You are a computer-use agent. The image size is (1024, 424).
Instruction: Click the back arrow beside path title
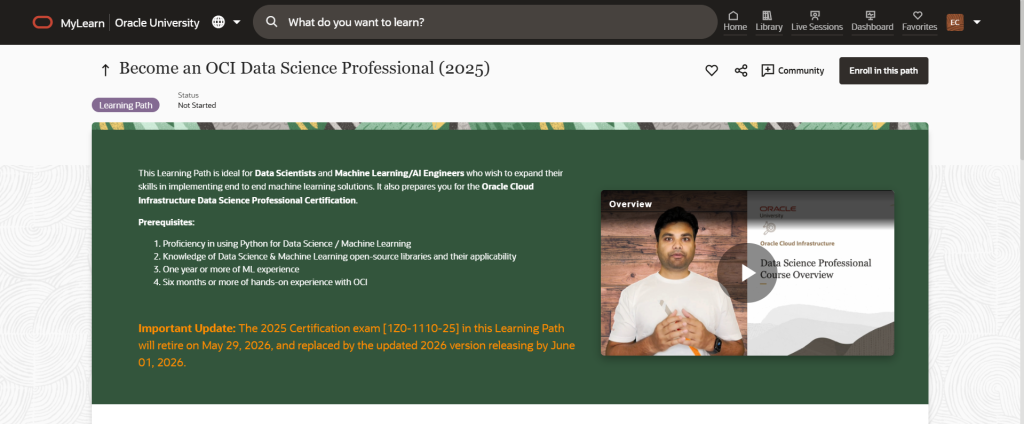[x=105, y=70]
